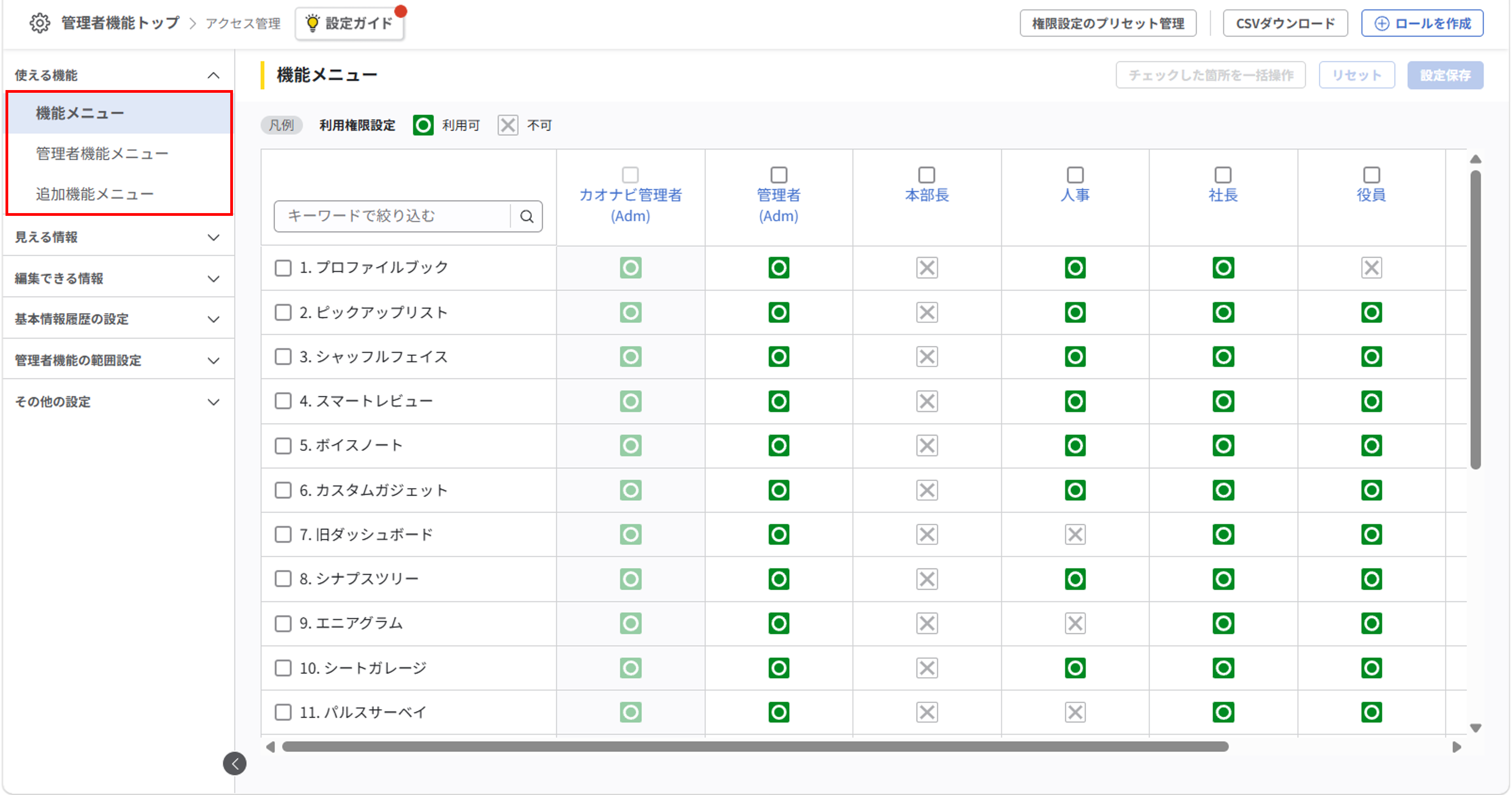Viewport: 1512px width, 795px height.
Task: Focus the キーワードで絞り込む search field
Action: (x=392, y=216)
